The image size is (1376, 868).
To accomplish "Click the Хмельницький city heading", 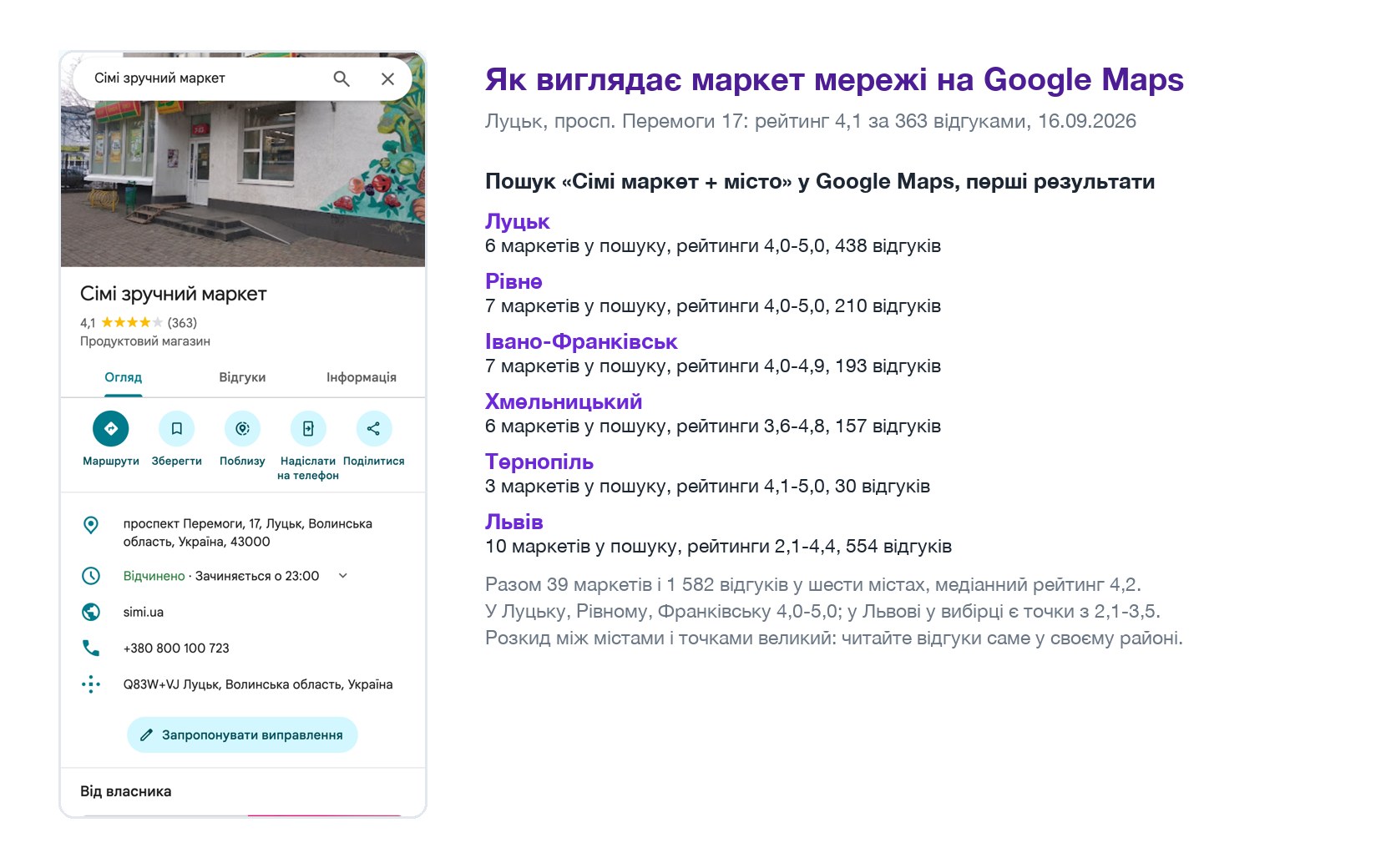I will click(564, 401).
